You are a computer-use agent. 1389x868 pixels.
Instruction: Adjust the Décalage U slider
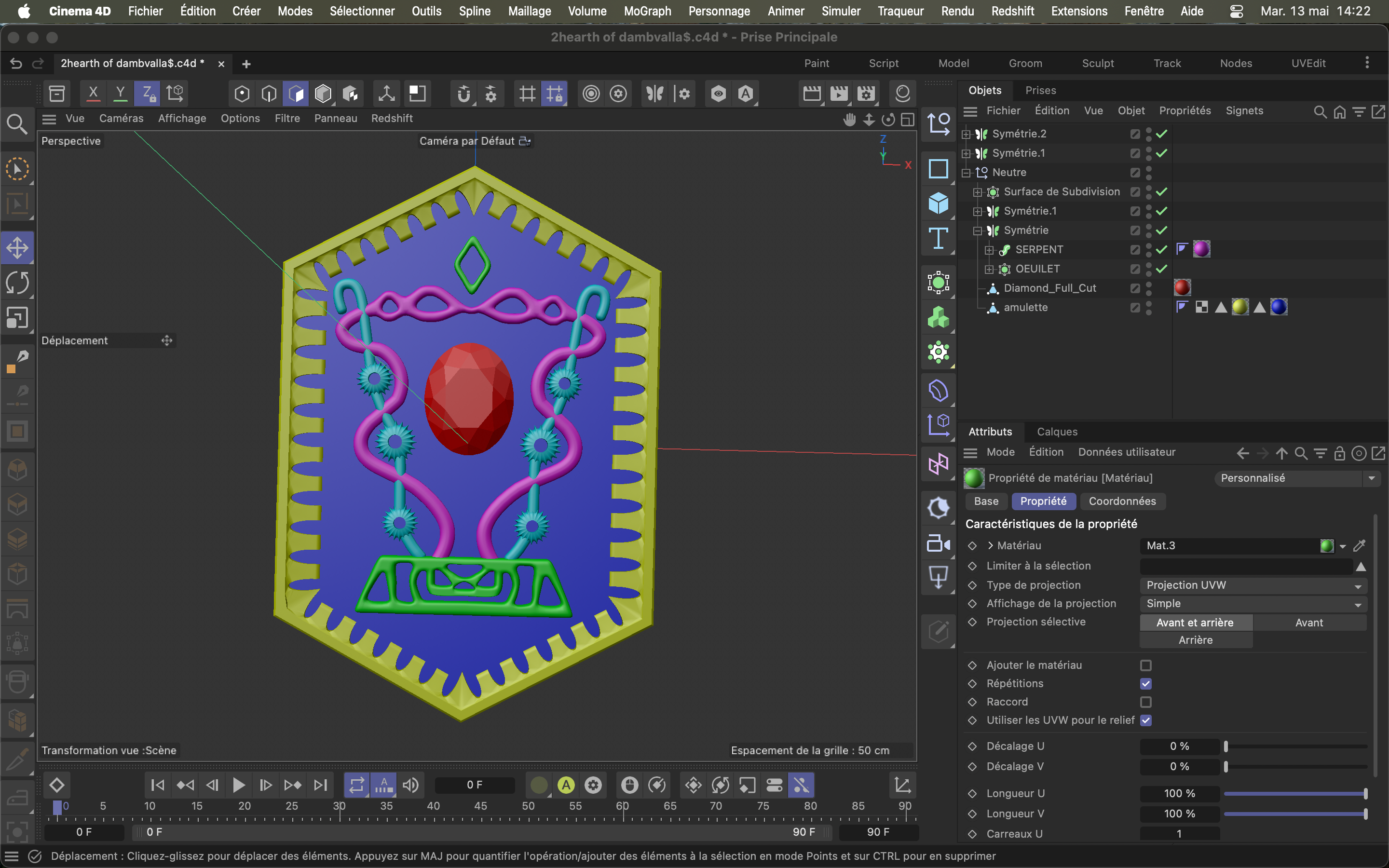[x=1295, y=746]
